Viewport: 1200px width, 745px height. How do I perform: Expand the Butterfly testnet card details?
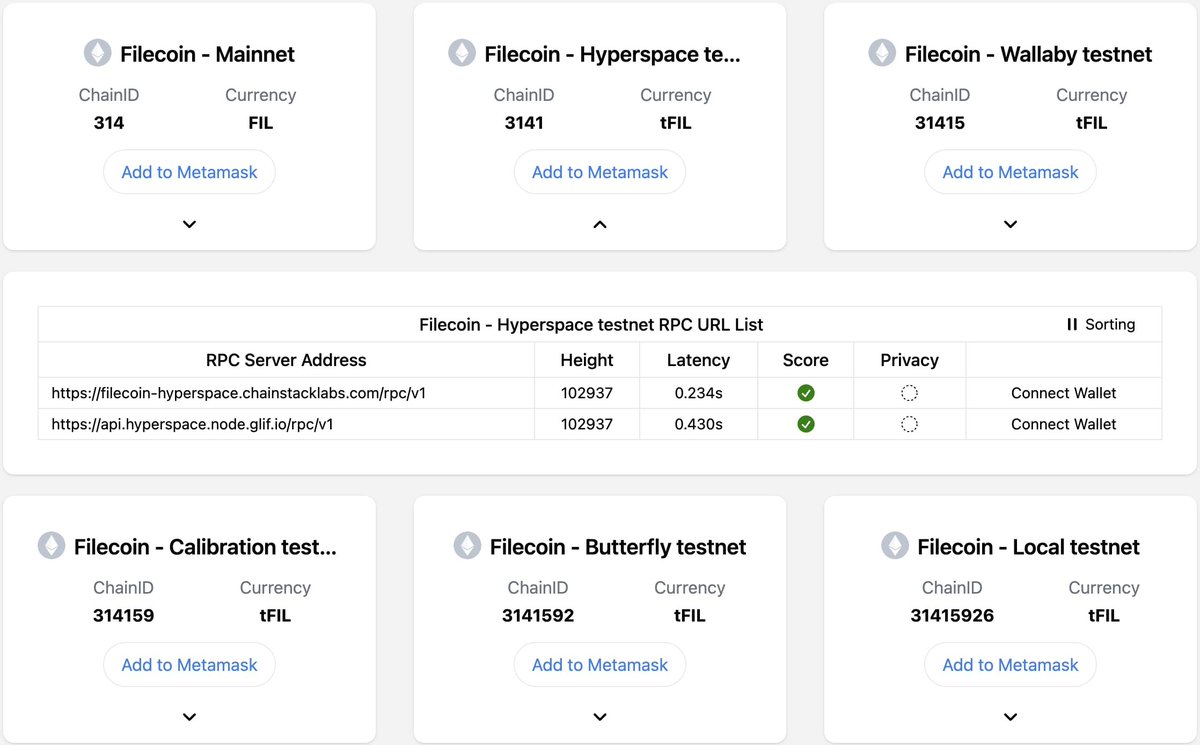(x=599, y=717)
